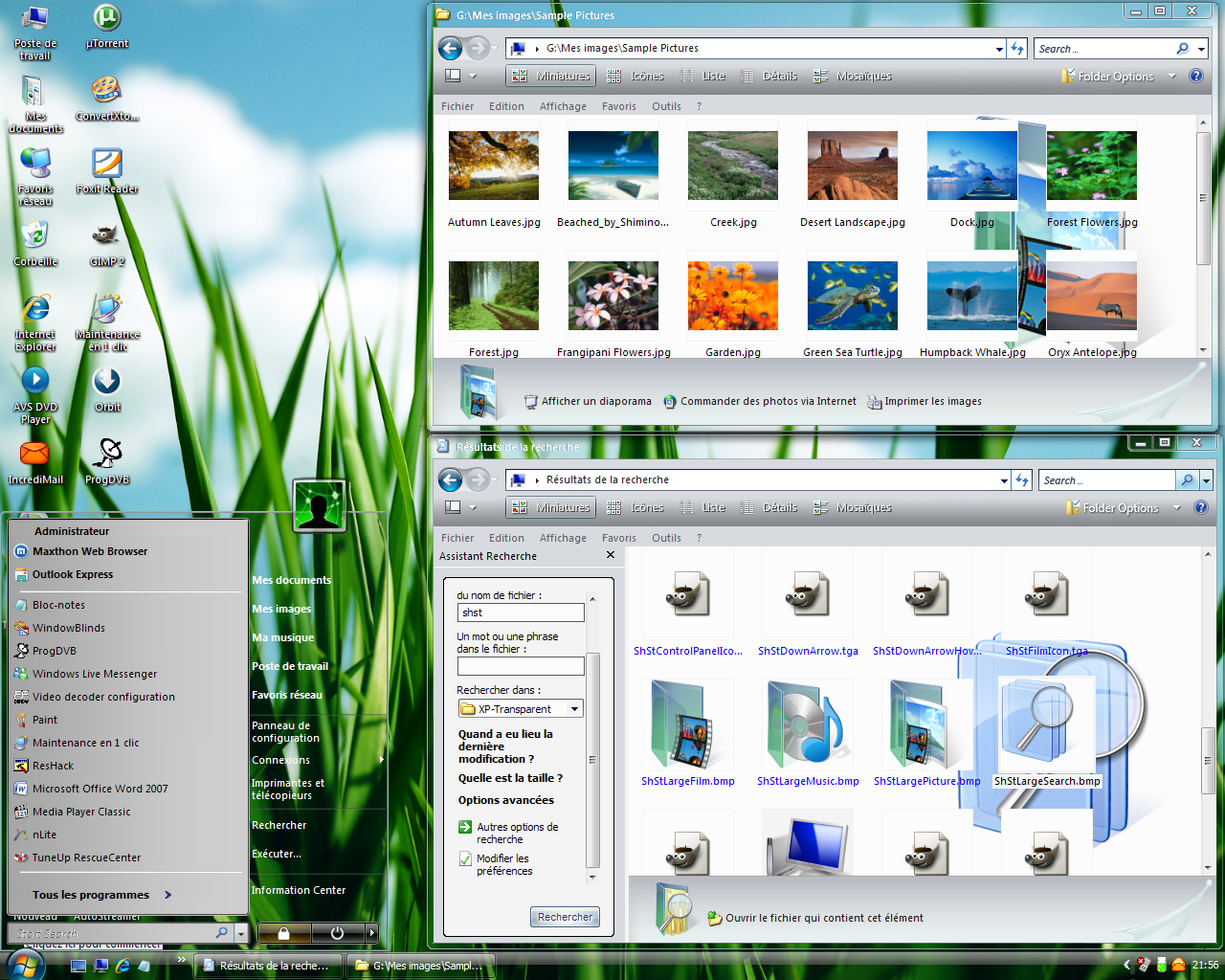Click the refresh icon in Sample Pictures address bar
Image resolution: width=1225 pixels, height=980 pixels.
1017,48
